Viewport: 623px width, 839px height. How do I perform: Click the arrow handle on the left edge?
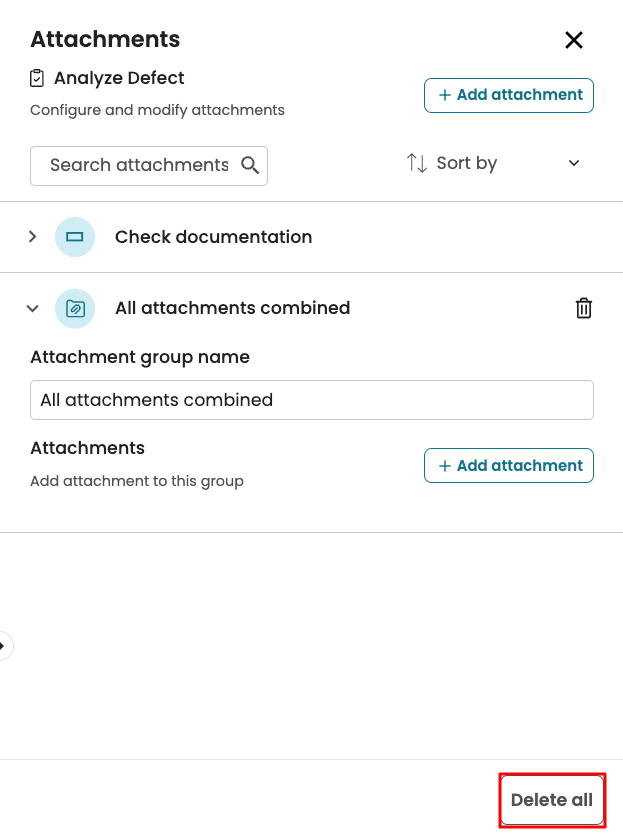3,646
